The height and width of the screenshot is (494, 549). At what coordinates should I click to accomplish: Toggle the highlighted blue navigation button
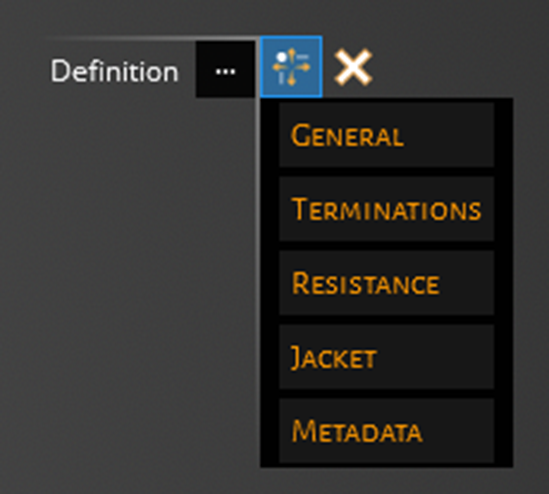point(291,67)
